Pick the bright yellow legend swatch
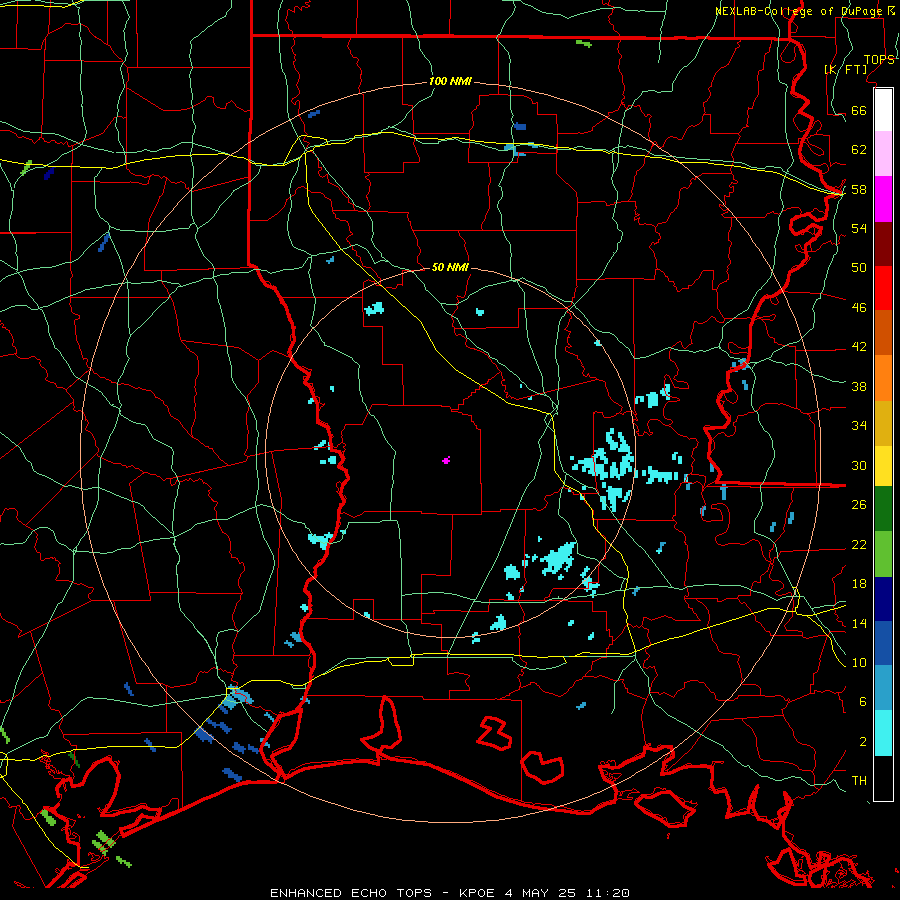The height and width of the screenshot is (900, 900). click(x=883, y=466)
